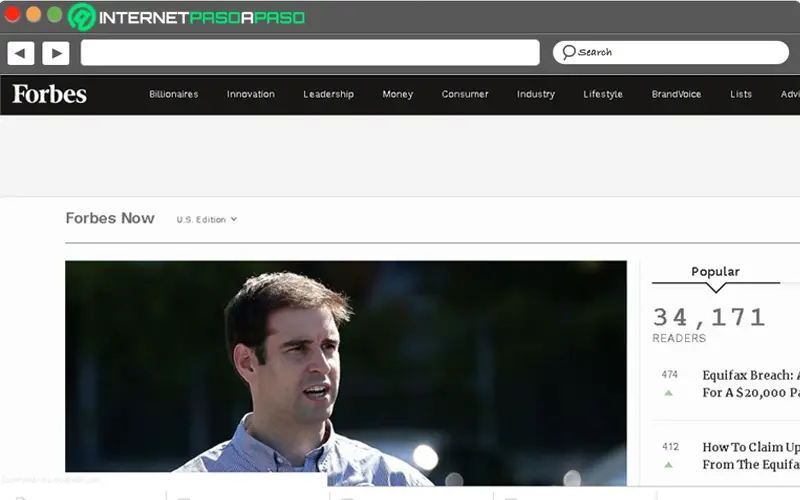Screen dimensions: 800x500
Task: Open the Billionaires menu
Action: click(173, 94)
